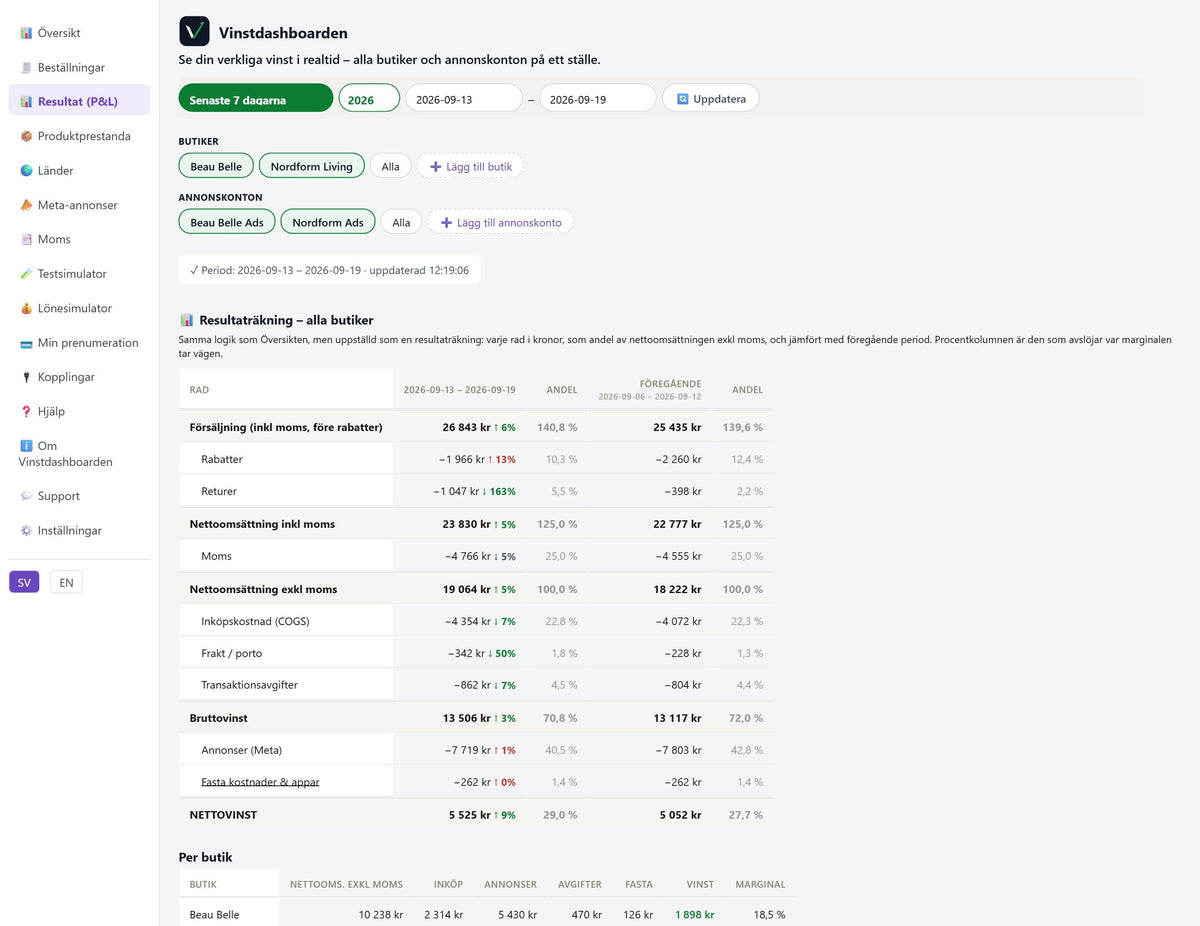Click the Returer row label
1200x926 pixels.
pos(219,491)
